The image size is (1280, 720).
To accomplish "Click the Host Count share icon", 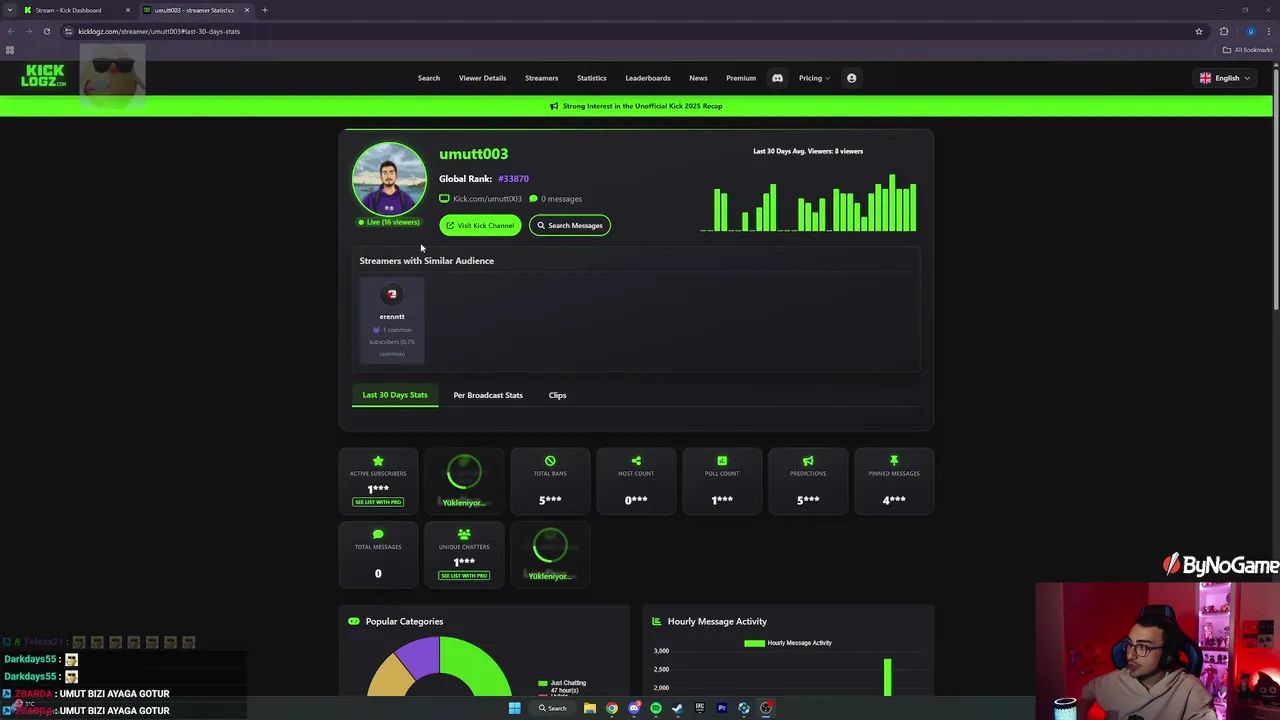I will (x=636, y=461).
